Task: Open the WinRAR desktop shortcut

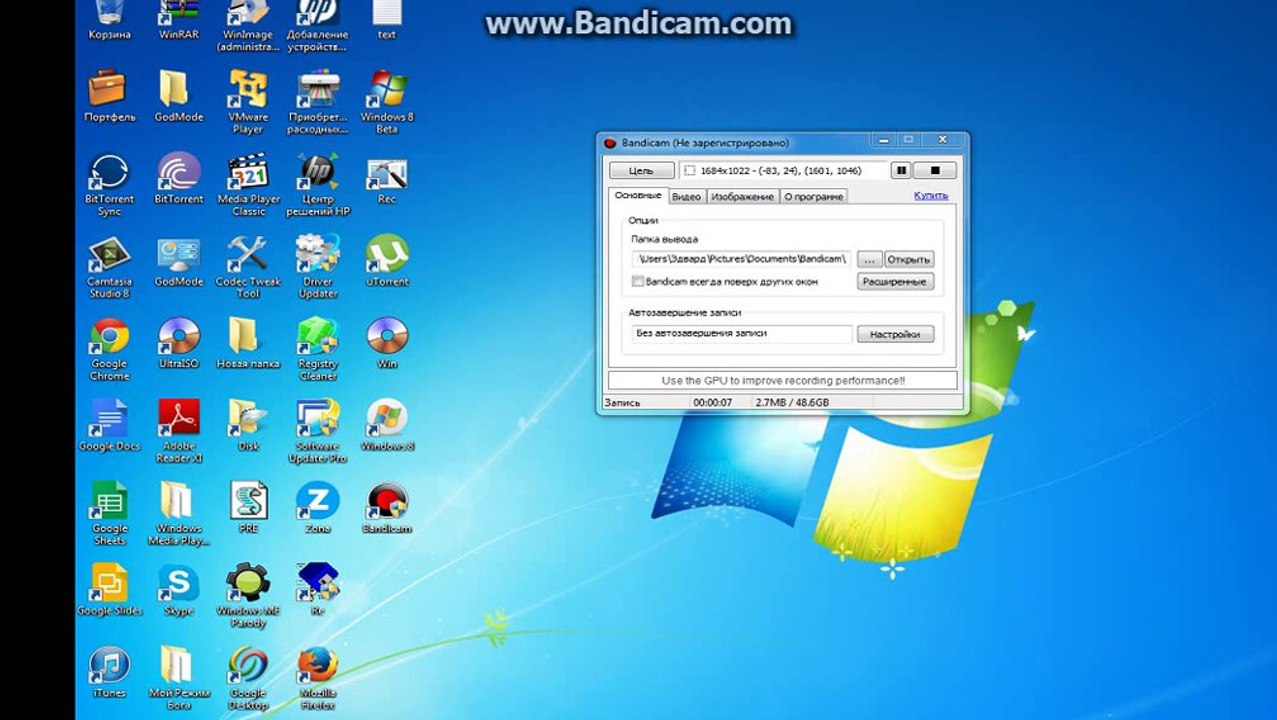Action: [178, 20]
